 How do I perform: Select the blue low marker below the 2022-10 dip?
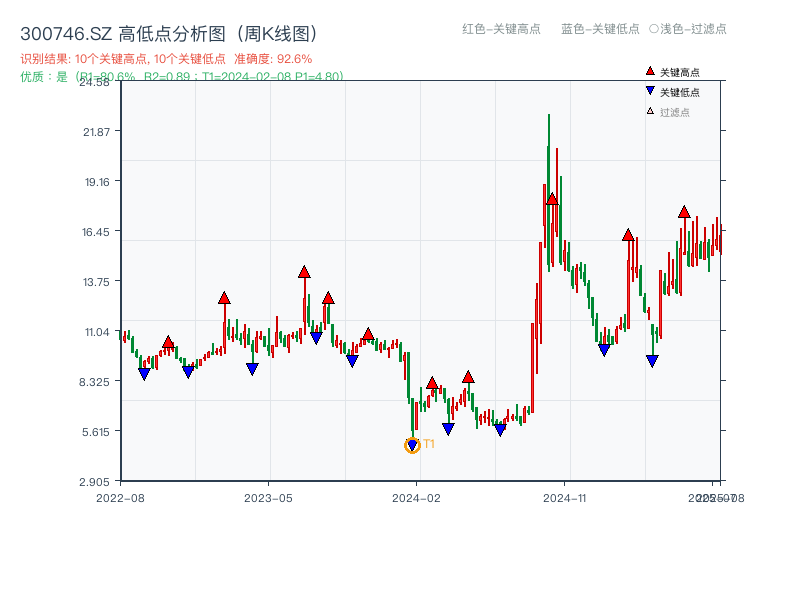click(x=143, y=374)
